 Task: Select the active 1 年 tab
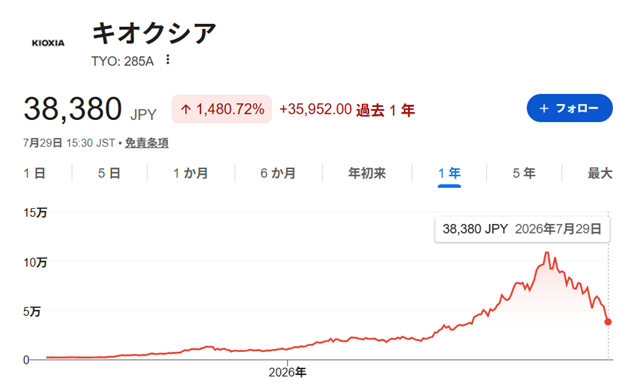tap(449, 173)
